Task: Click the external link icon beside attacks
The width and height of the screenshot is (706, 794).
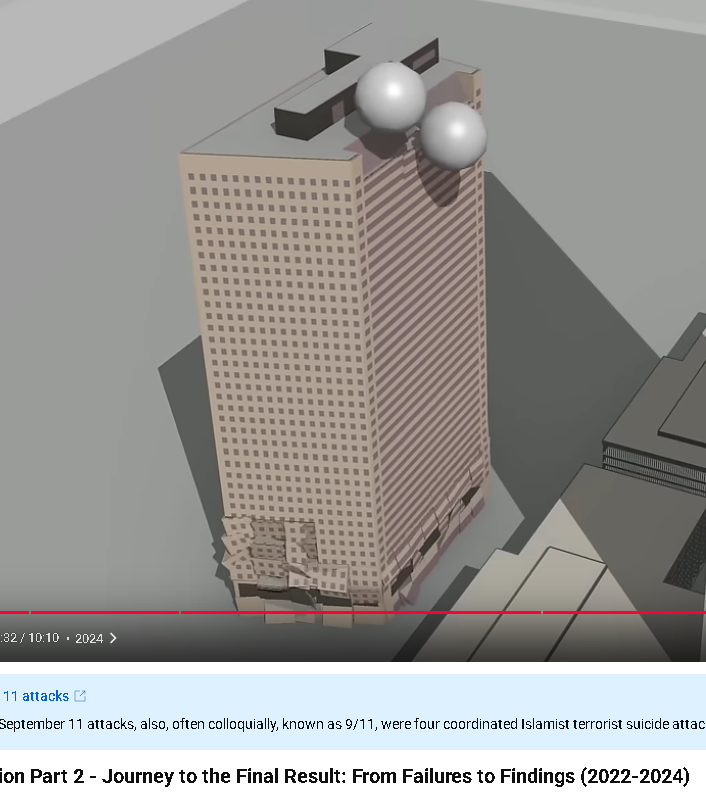Action: pyautogui.click(x=80, y=696)
